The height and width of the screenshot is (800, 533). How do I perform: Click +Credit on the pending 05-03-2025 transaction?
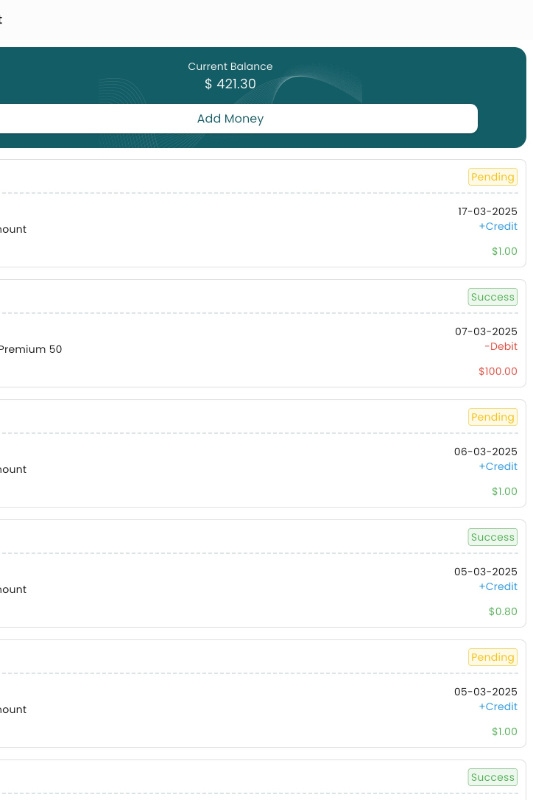click(498, 707)
